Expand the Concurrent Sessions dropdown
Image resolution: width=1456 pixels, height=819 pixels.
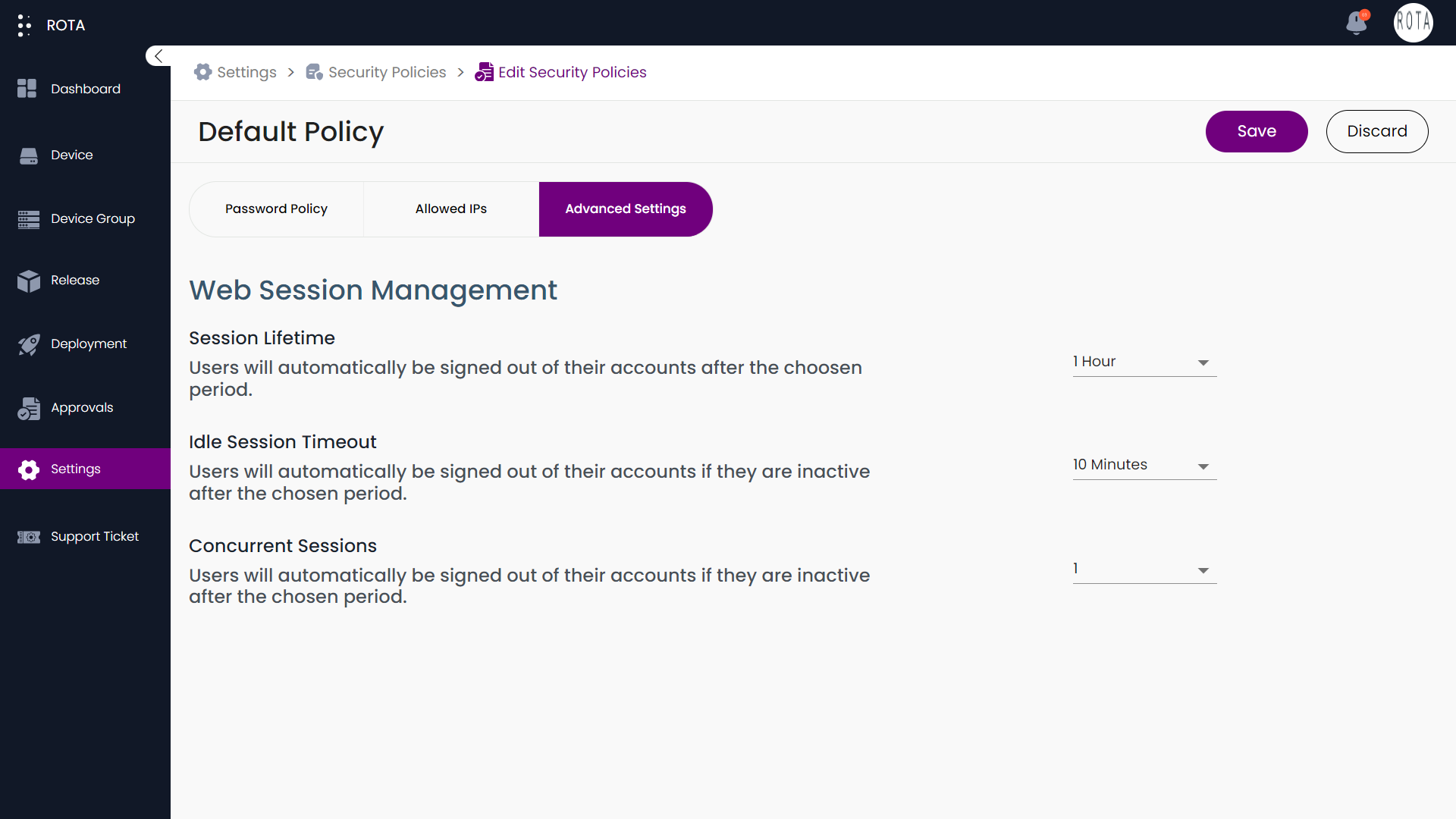[x=1203, y=569]
